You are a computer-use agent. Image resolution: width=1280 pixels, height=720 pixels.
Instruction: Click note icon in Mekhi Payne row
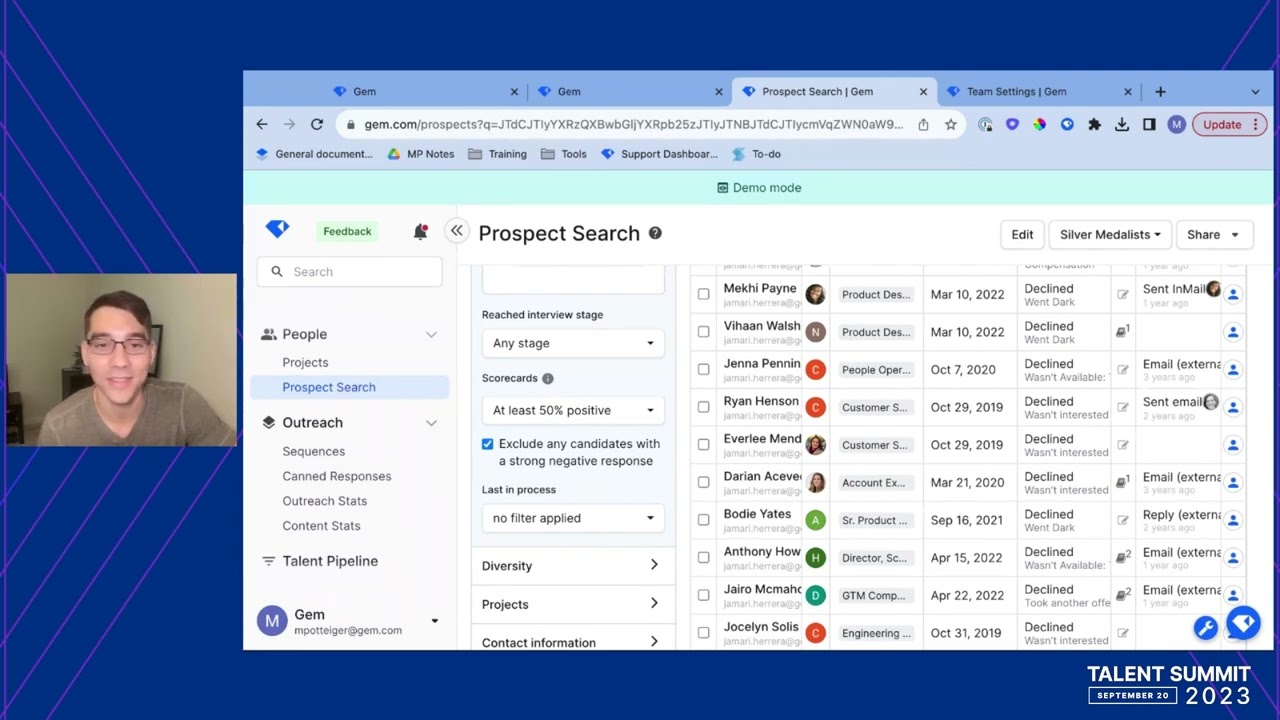coord(1122,294)
